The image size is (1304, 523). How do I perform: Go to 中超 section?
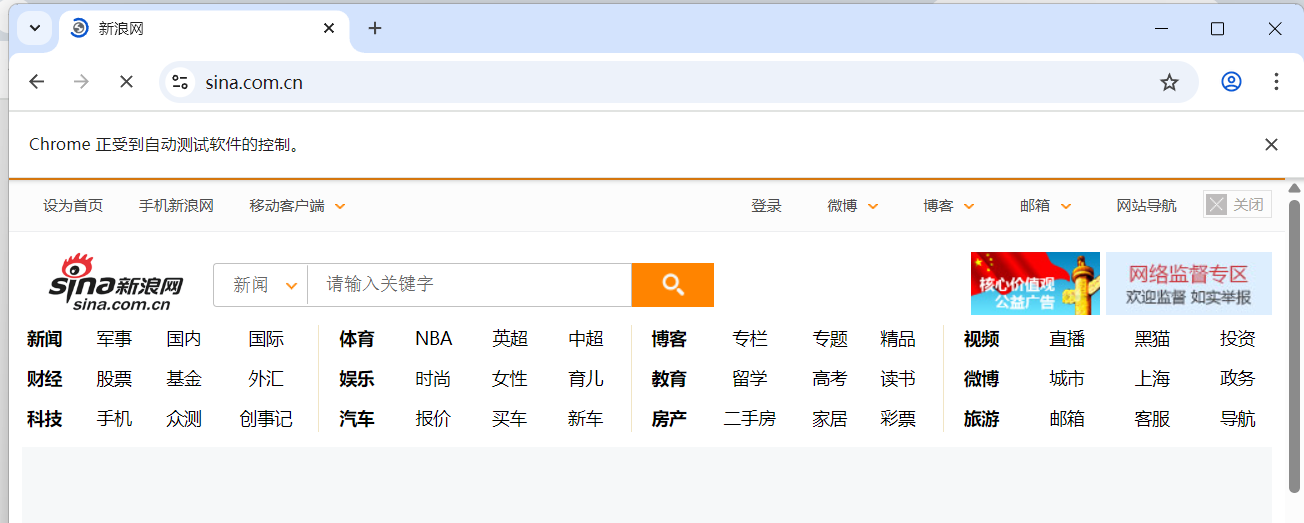[x=586, y=339]
